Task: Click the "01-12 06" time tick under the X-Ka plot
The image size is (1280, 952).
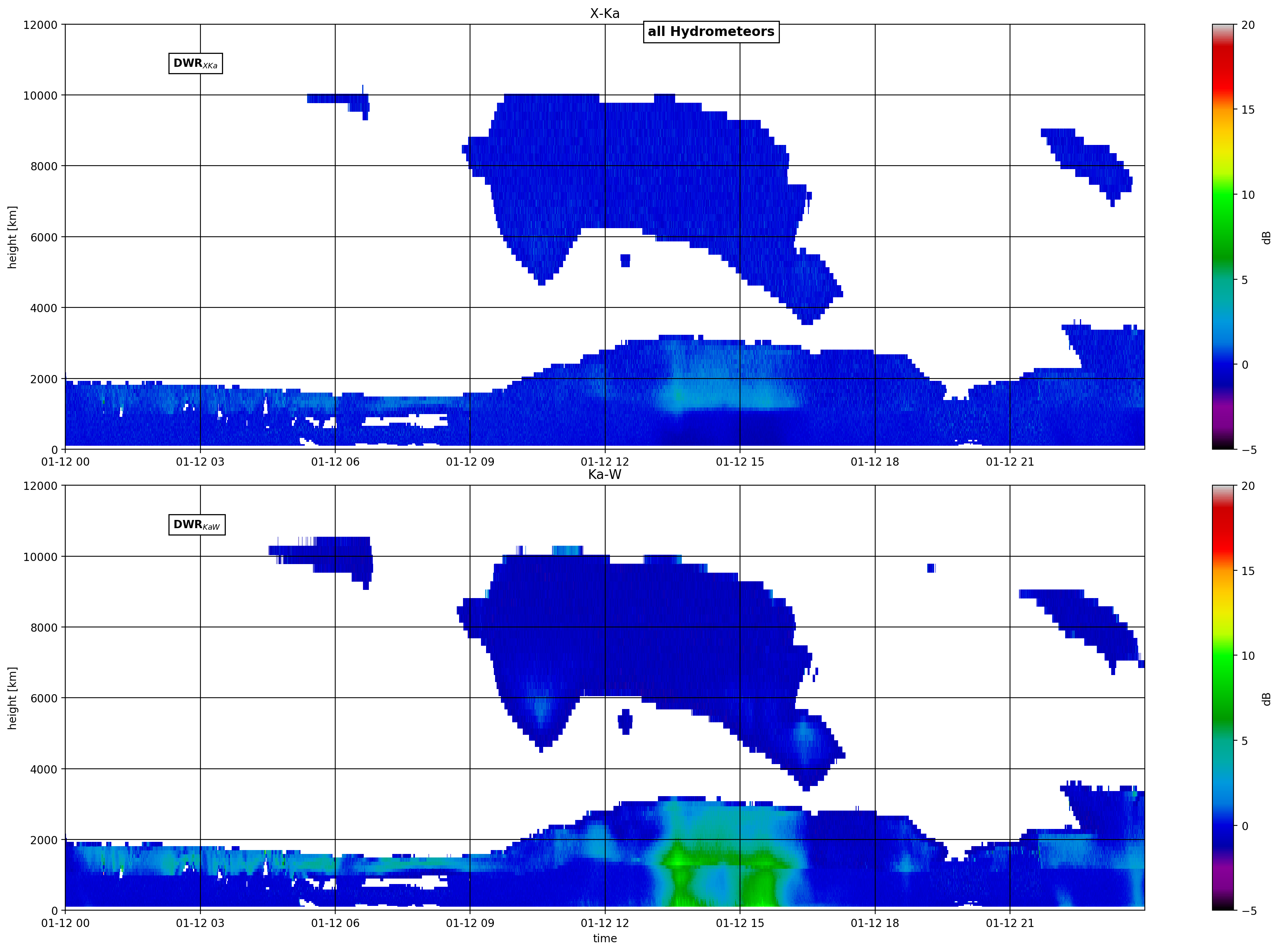Action: coord(335,462)
